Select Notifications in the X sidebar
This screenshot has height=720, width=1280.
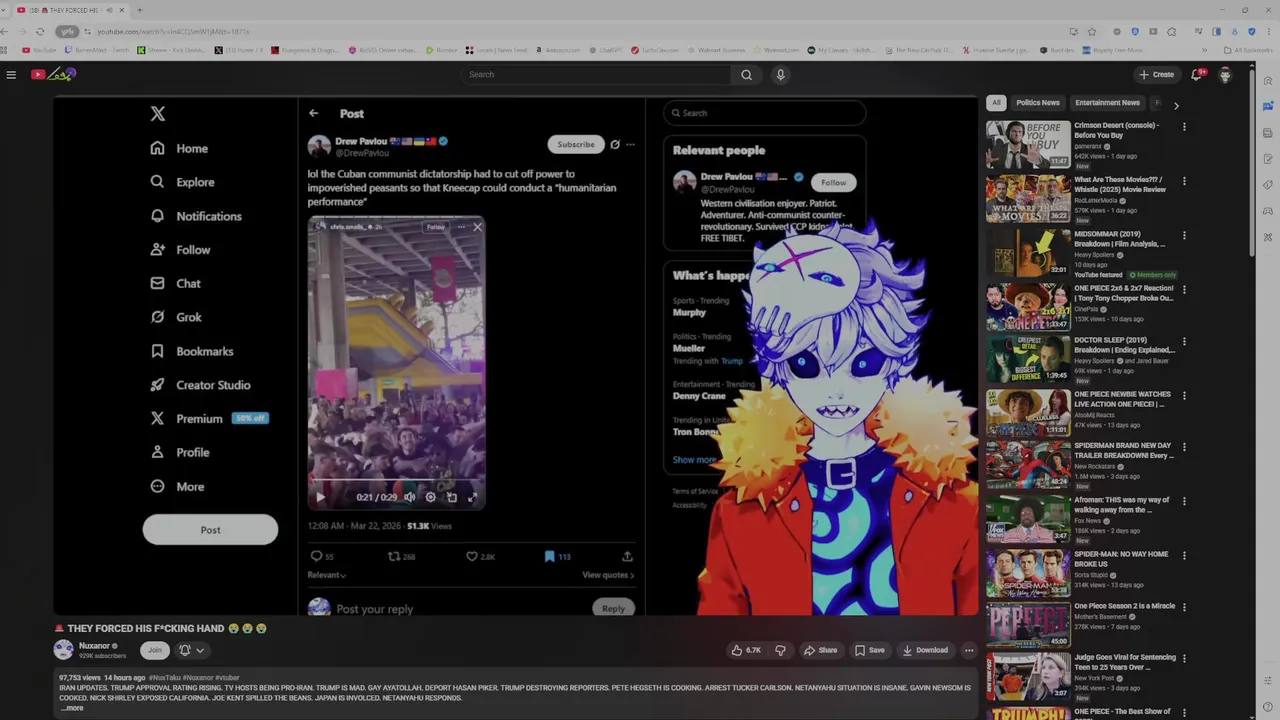[x=196, y=216]
